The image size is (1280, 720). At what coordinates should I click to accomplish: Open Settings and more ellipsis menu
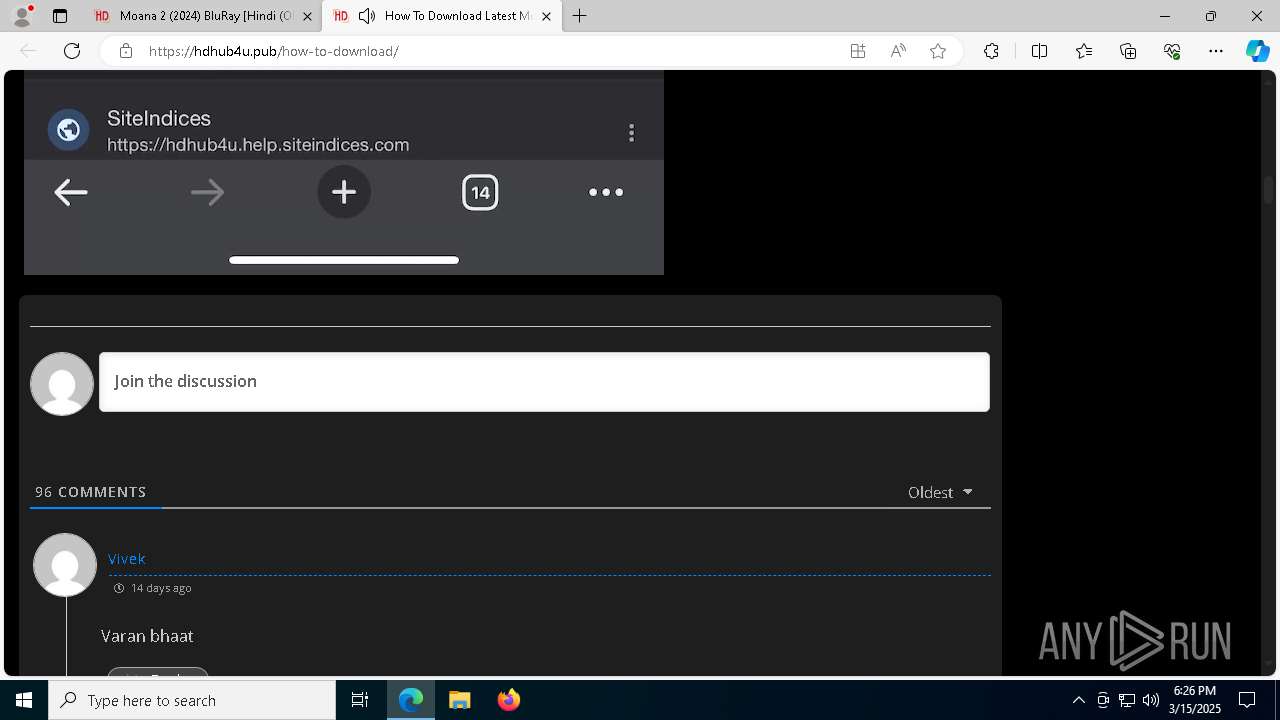(1216, 51)
